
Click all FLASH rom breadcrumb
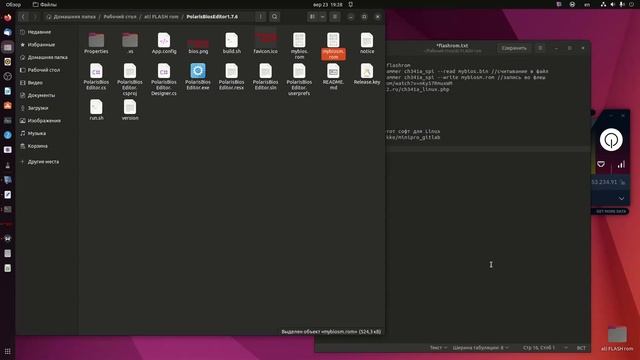[161, 17]
